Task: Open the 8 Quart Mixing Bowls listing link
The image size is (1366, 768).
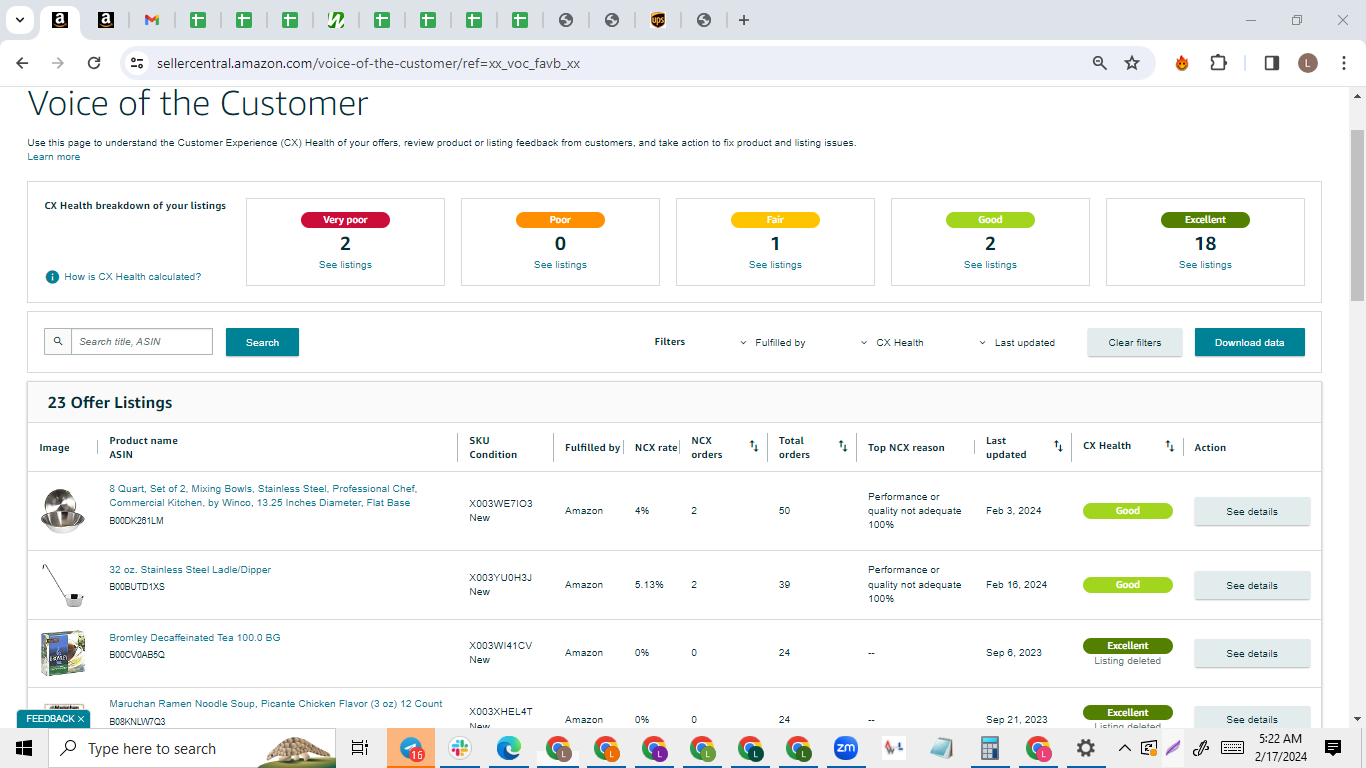Action: pyautogui.click(x=263, y=496)
